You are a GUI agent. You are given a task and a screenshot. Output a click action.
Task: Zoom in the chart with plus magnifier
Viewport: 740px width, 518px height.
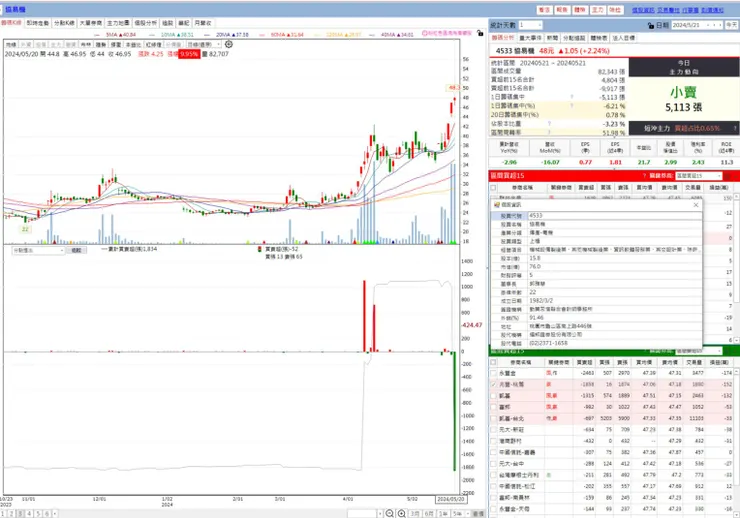402,513
